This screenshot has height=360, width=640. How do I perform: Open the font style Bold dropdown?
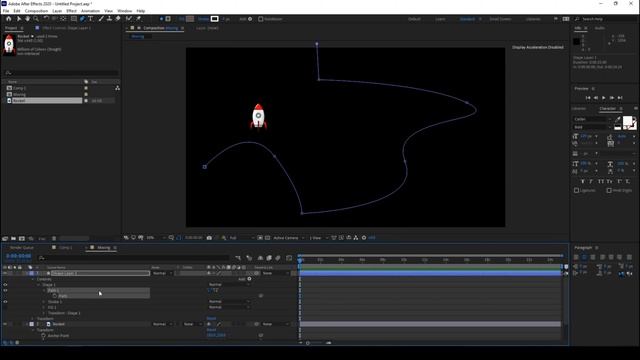(x=592, y=127)
